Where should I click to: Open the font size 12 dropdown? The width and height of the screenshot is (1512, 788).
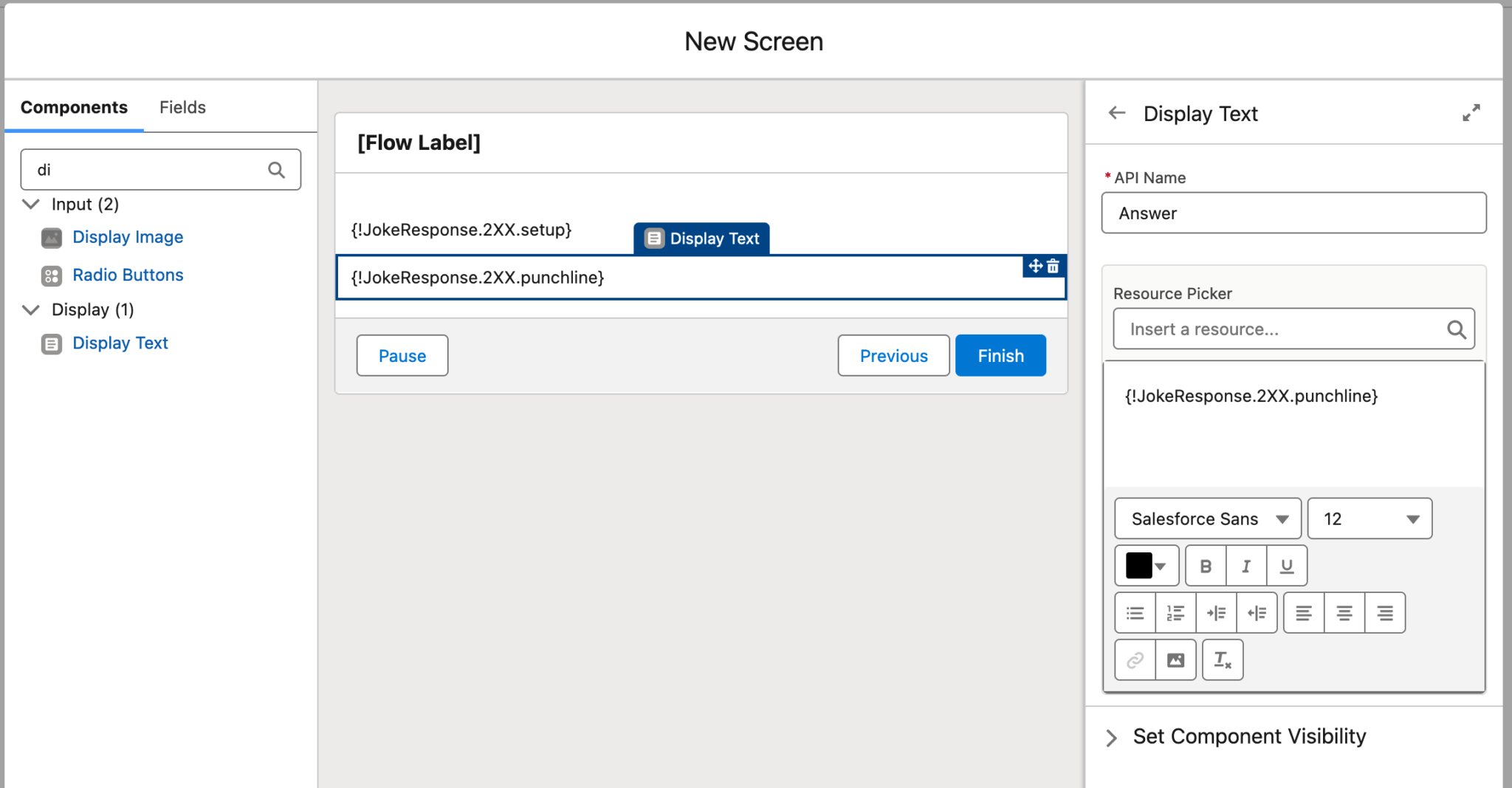[1368, 518]
